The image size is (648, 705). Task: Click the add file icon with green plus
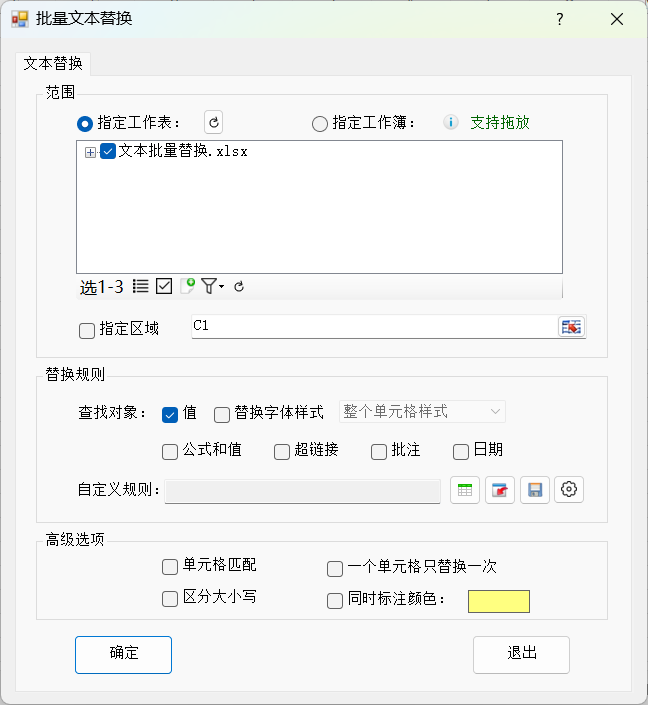click(187, 287)
